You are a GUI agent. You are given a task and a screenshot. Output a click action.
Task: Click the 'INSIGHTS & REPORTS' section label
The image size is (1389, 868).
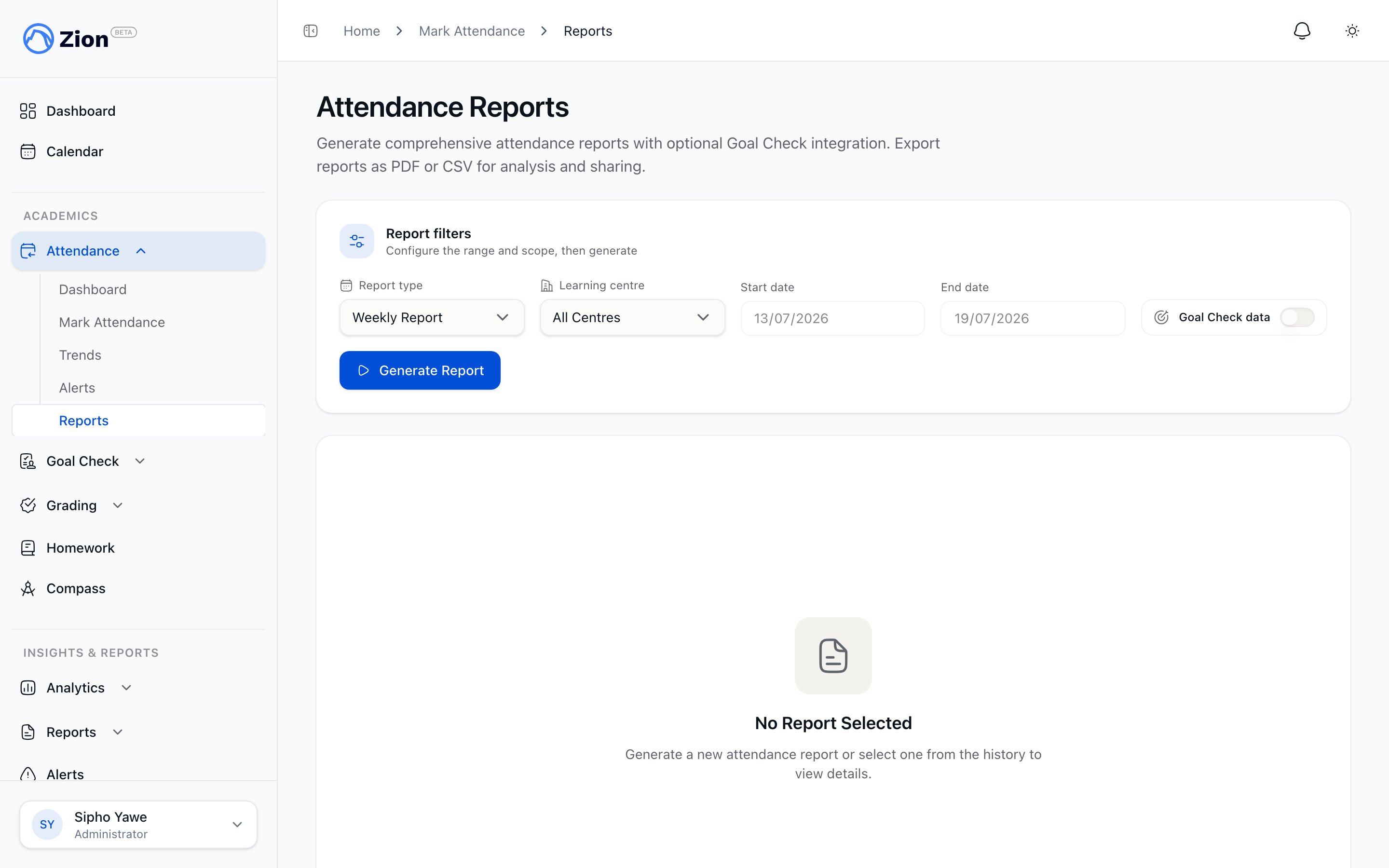(x=91, y=653)
